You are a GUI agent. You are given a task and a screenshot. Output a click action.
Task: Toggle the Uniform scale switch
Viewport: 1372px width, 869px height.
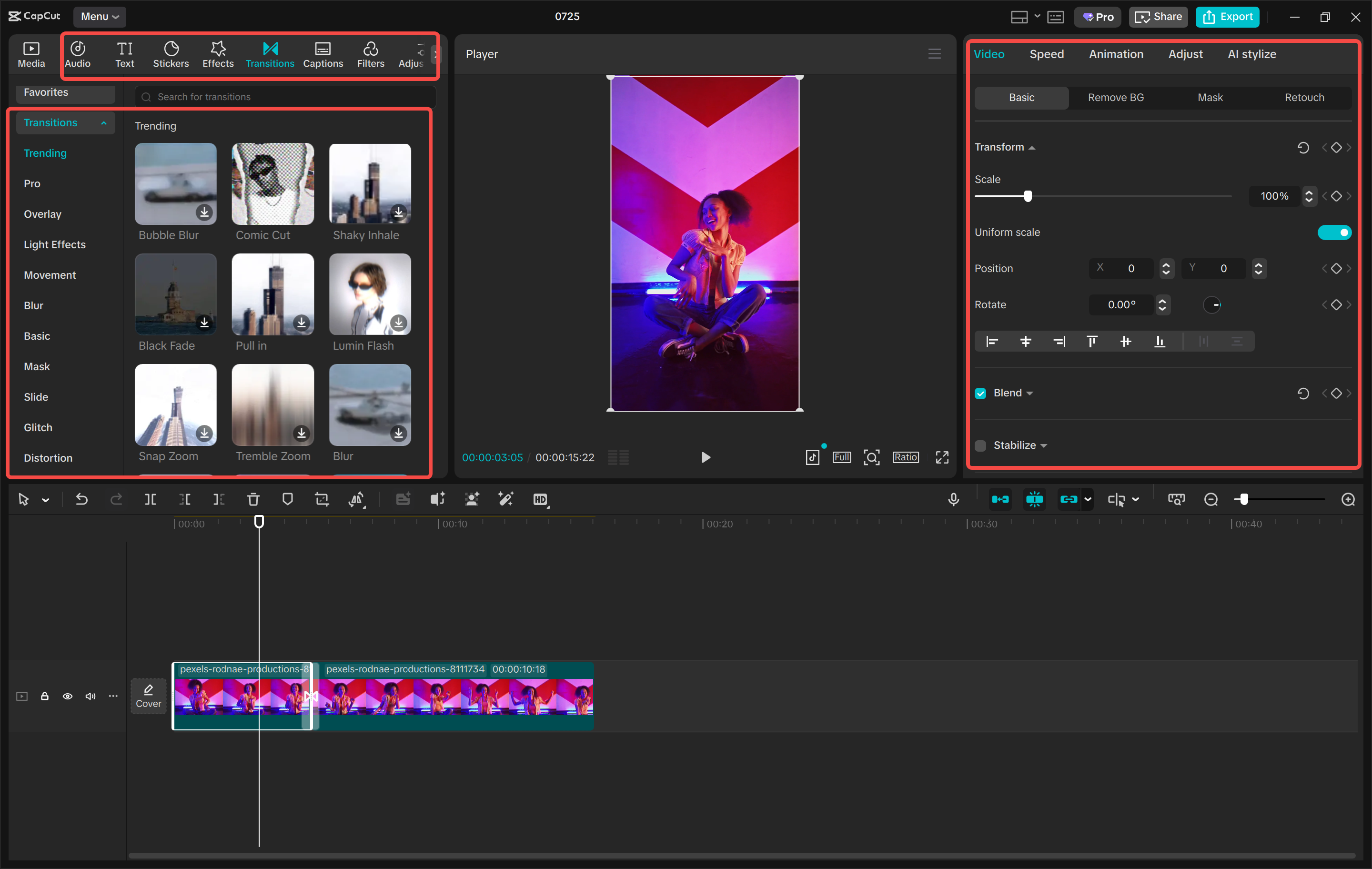pos(1334,232)
